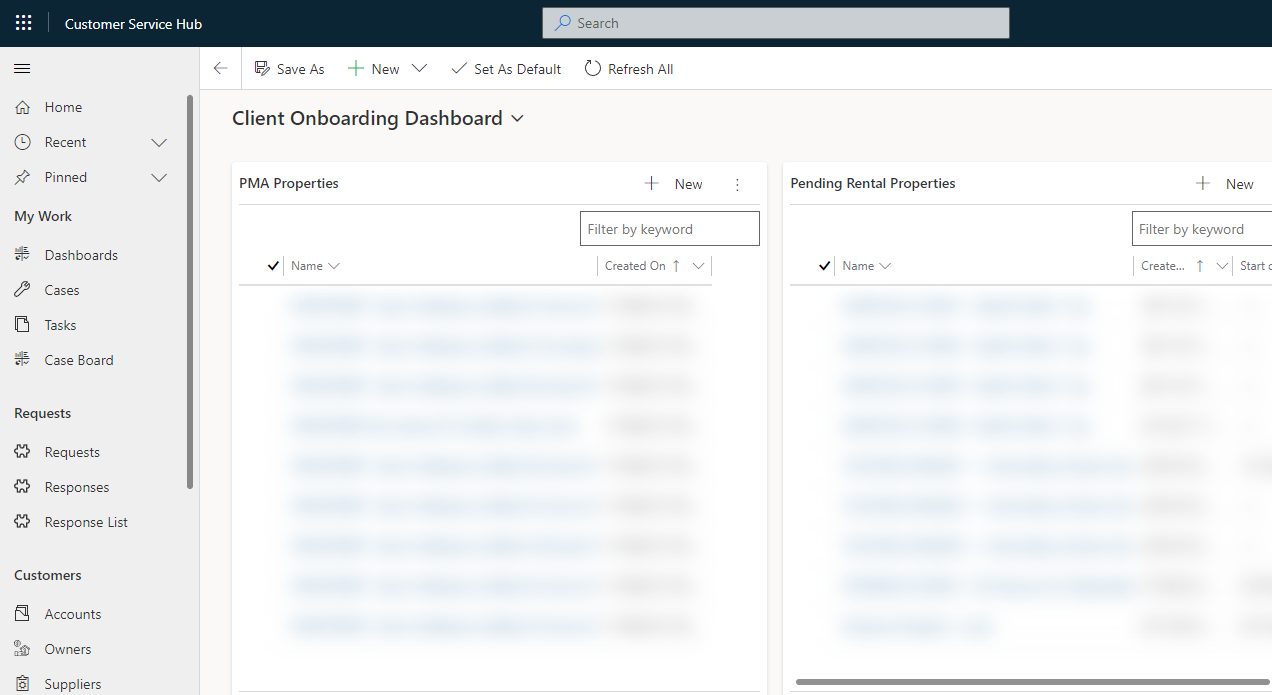The width and height of the screenshot is (1272, 695).
Task: Click the back arrow in command bar
Action: pyautogui.click(x=221, y=69)
